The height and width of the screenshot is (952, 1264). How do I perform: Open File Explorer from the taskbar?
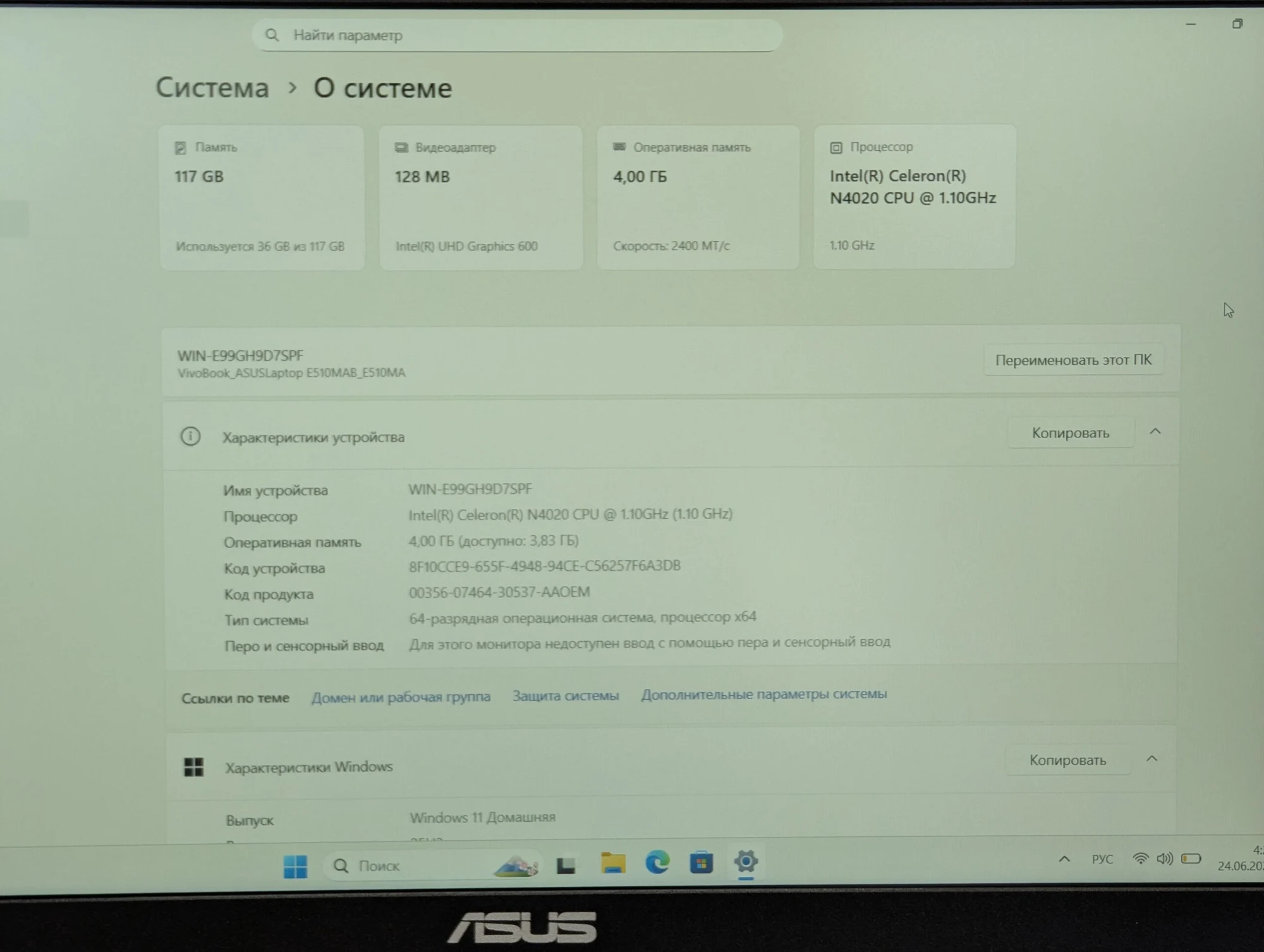point(612,863)
